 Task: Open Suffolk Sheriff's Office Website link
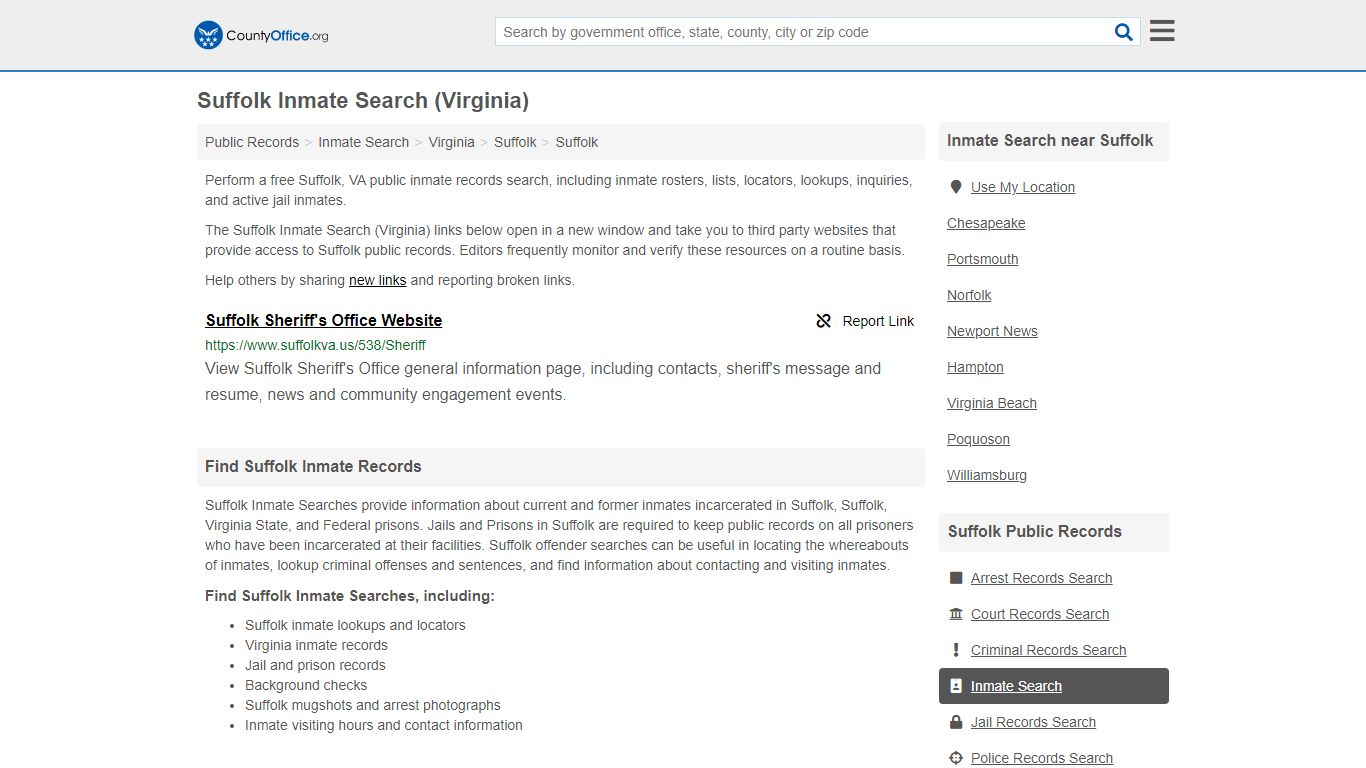[324, 320]
